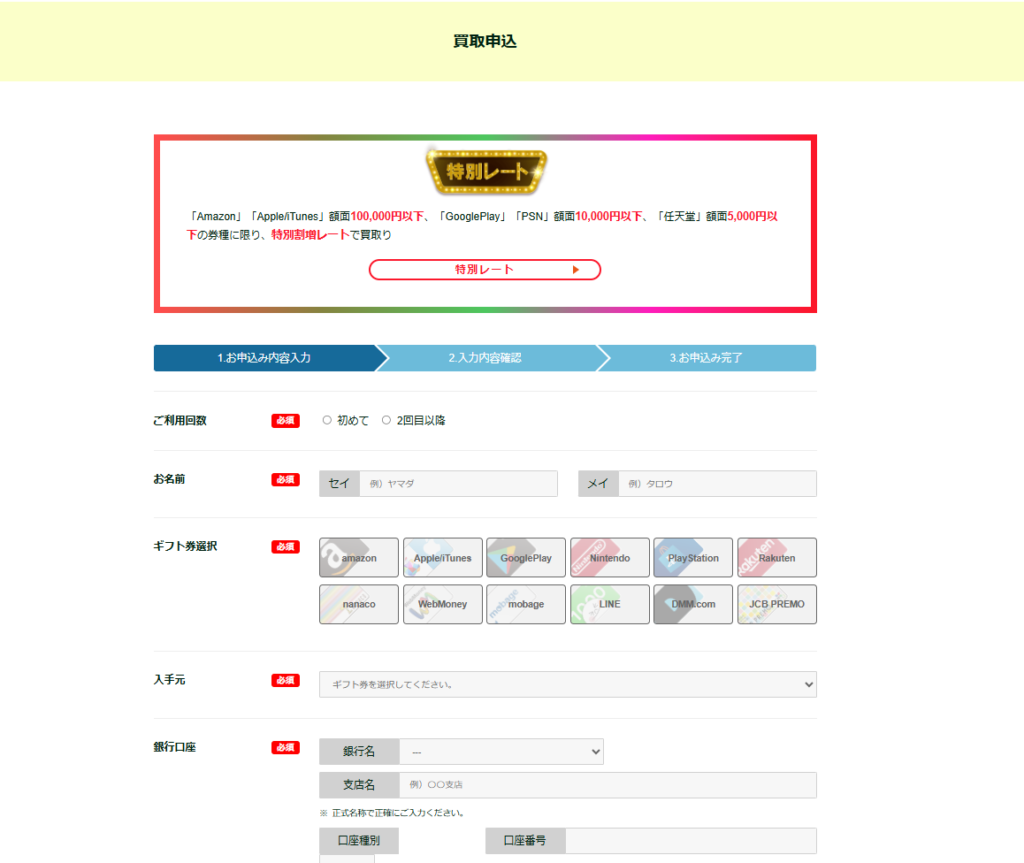Select the Rakuten gift card tile
This screenshot has width=1024, height=863.
click(x=777, y=557)
